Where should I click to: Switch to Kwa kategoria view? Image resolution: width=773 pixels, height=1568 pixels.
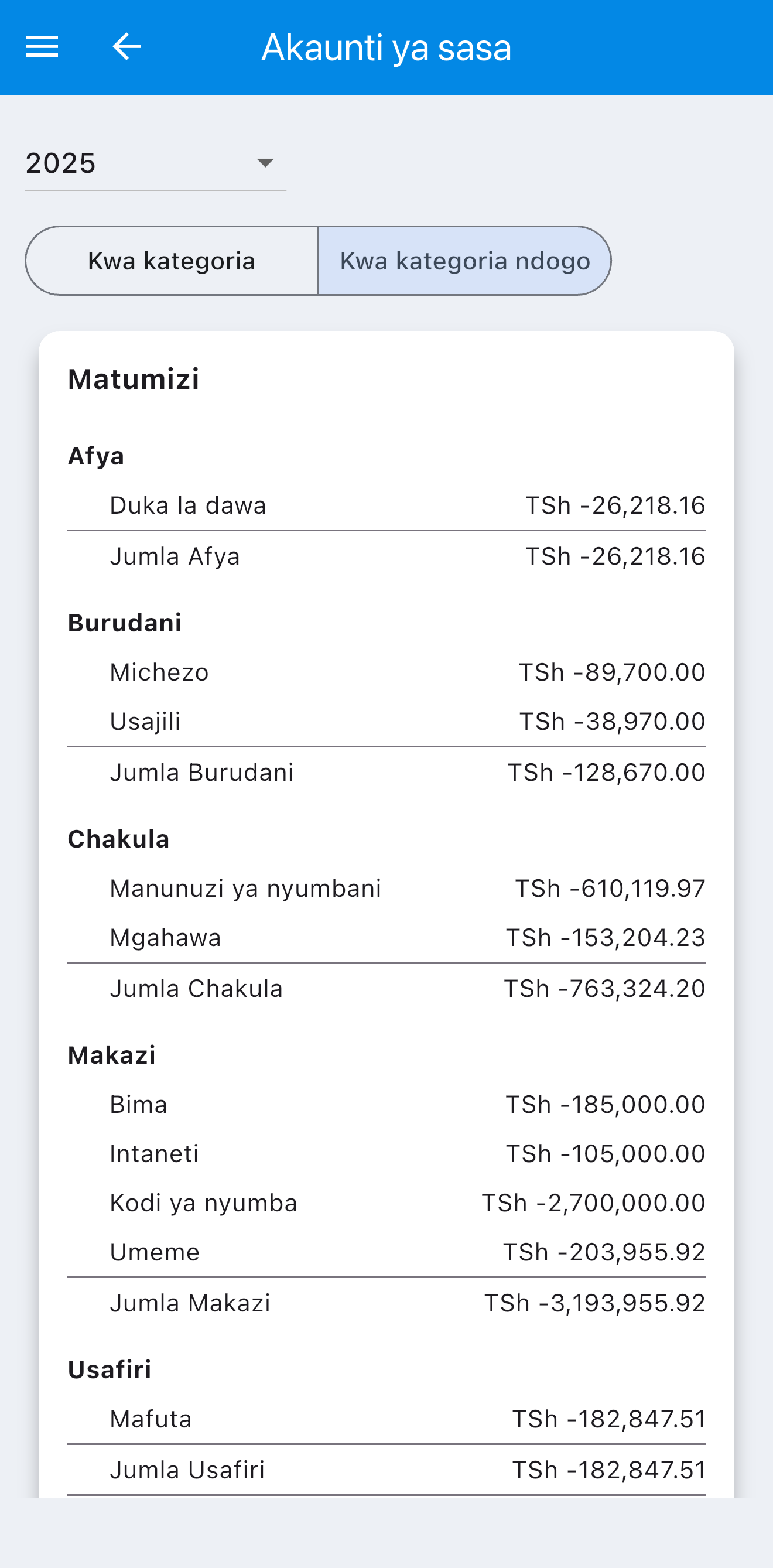[172, 261]
